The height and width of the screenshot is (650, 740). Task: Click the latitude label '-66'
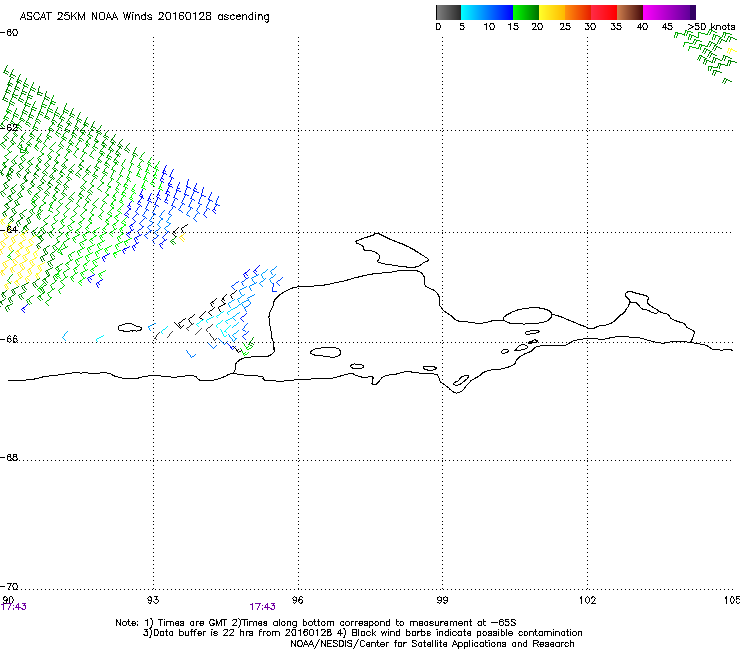point(9,339)
